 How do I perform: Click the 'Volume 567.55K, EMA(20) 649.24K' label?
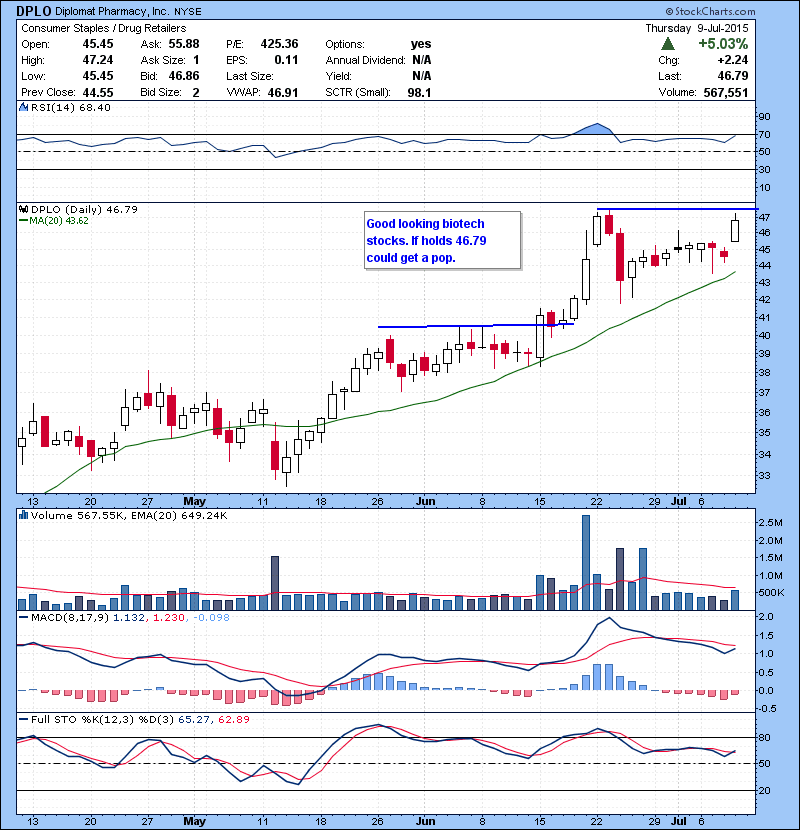(x=129, y=515)
